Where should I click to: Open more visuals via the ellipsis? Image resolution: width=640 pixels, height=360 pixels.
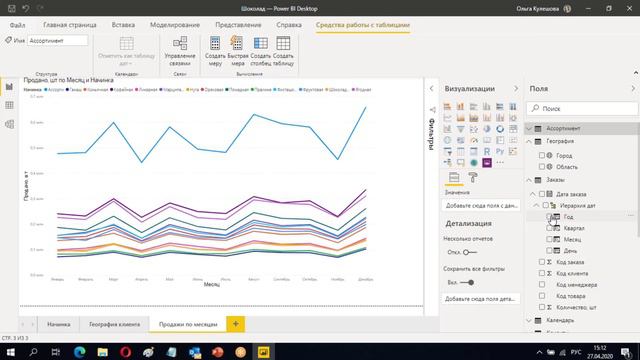500,162
